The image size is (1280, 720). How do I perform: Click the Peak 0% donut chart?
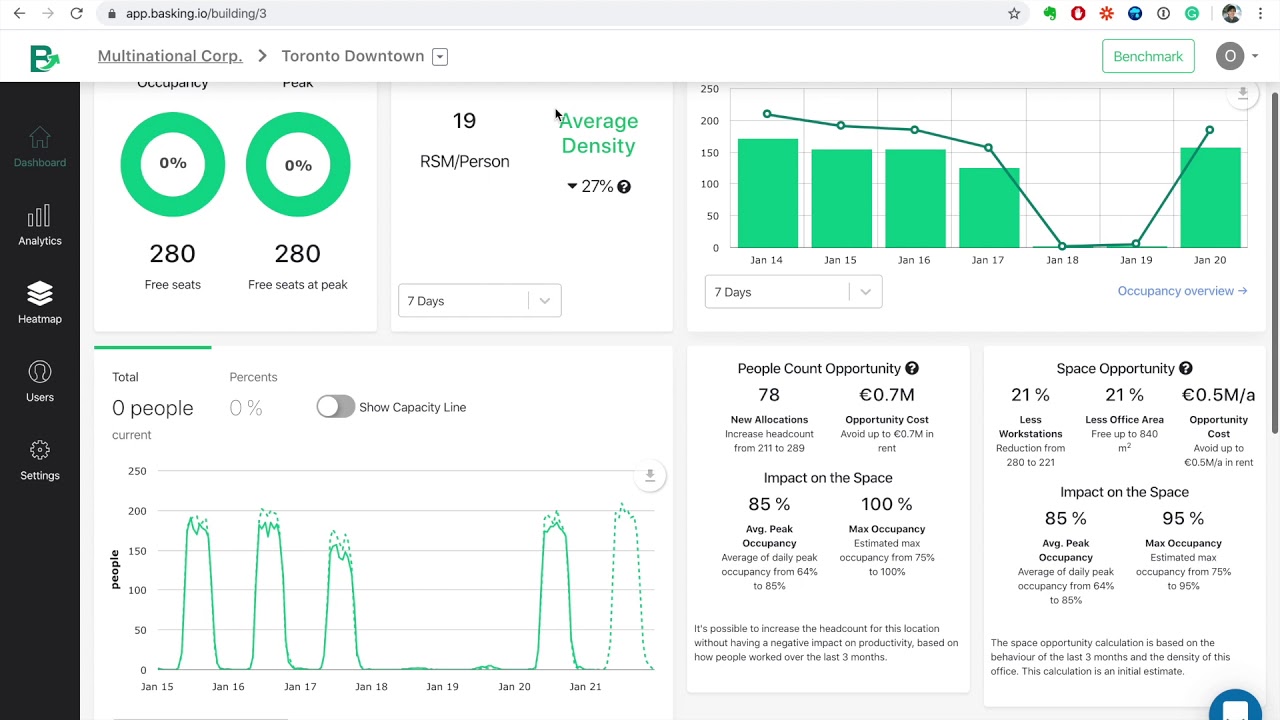[298, 164]
